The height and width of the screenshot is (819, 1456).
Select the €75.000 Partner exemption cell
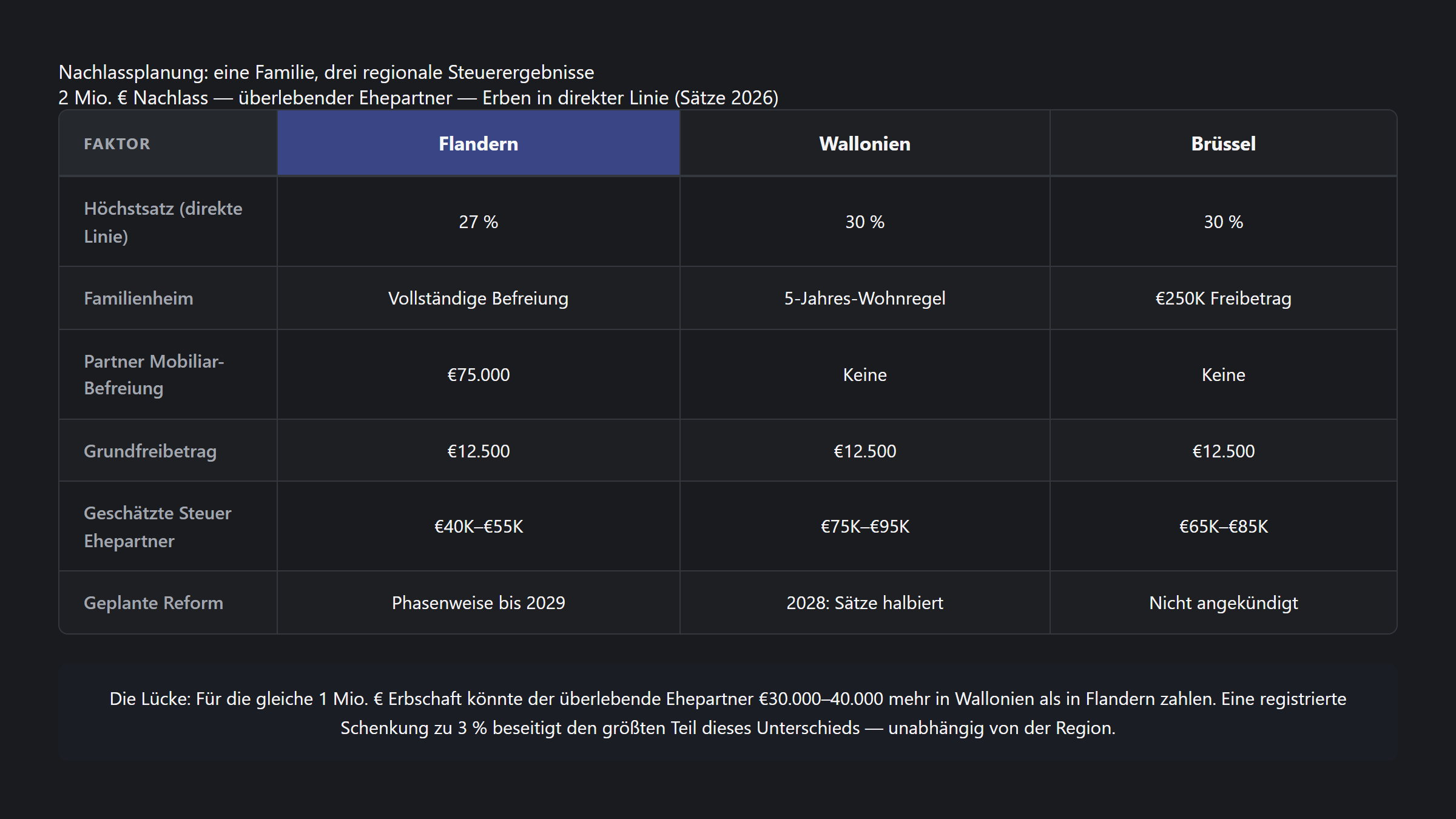click(478, 375)
